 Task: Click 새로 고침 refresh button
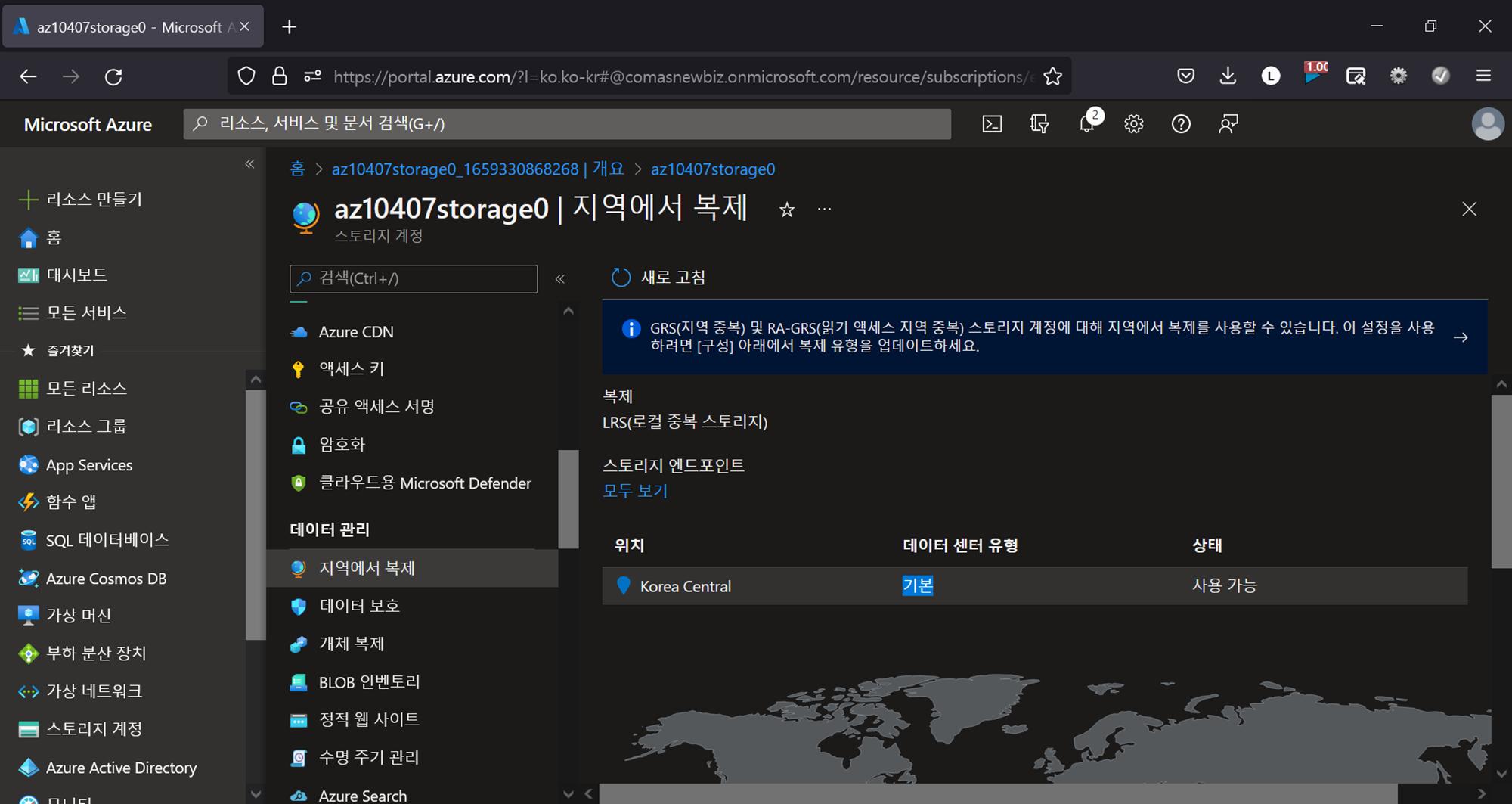point(658,278)
